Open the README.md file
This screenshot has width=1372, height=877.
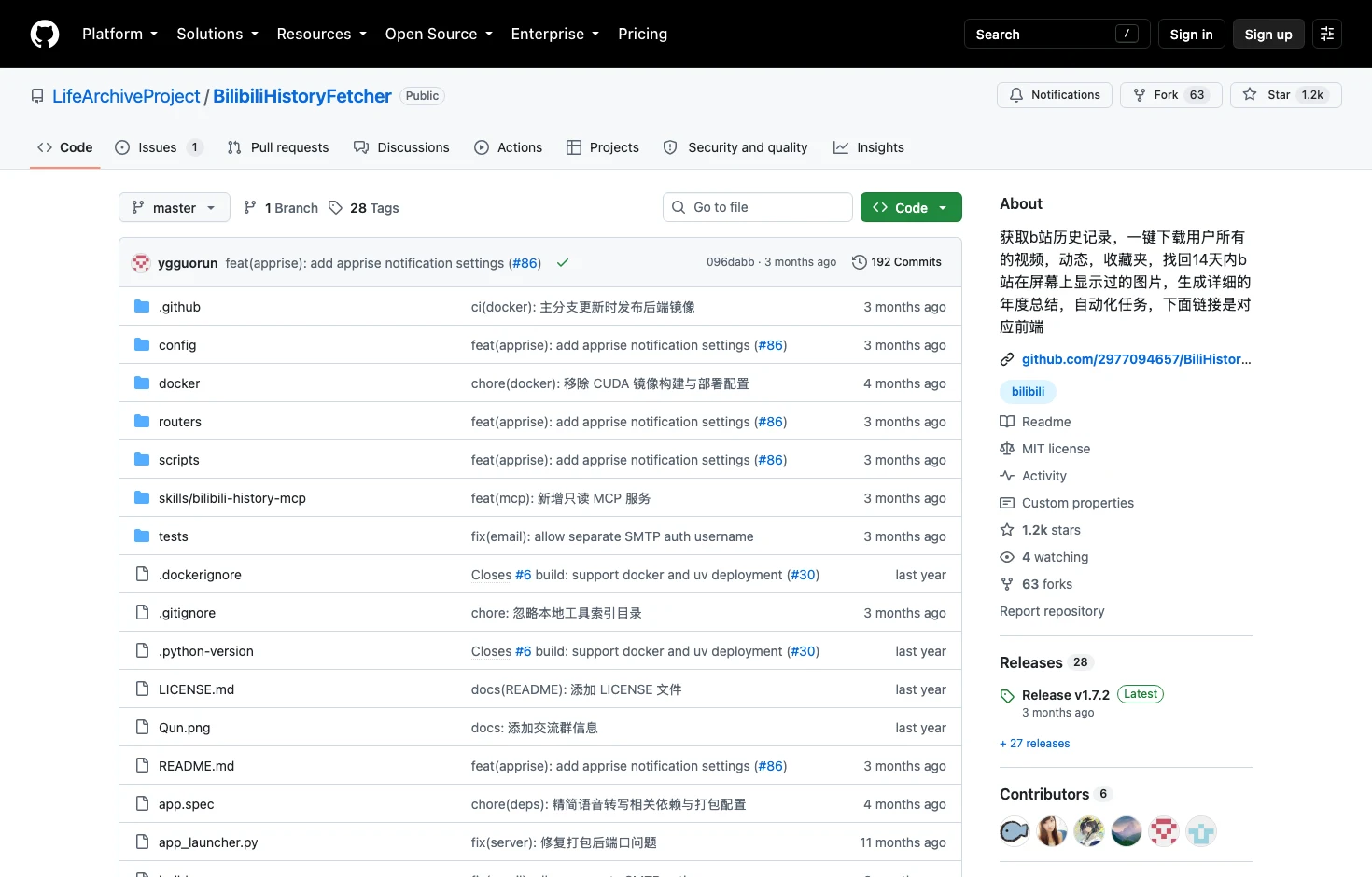tap(196, 765)
